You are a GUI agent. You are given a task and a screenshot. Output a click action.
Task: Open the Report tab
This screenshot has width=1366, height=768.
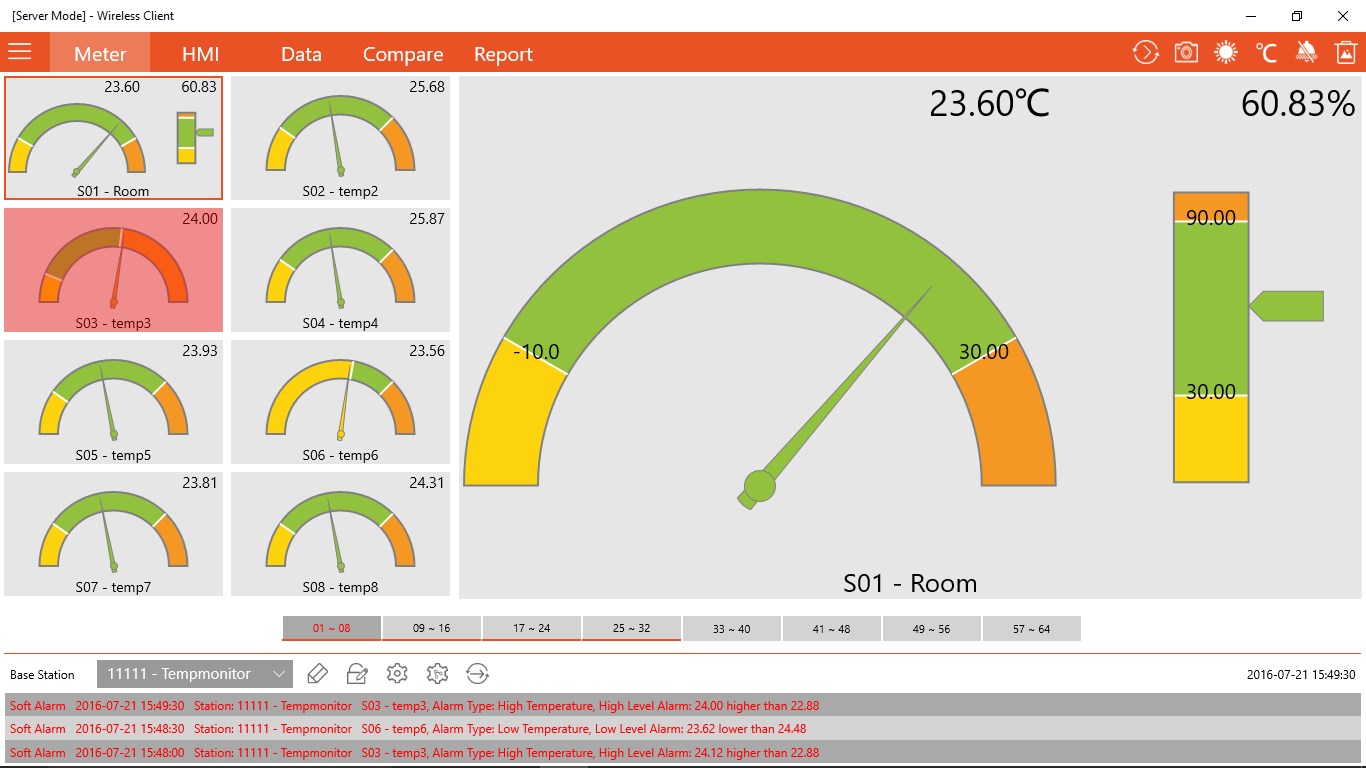coord(503,54)
